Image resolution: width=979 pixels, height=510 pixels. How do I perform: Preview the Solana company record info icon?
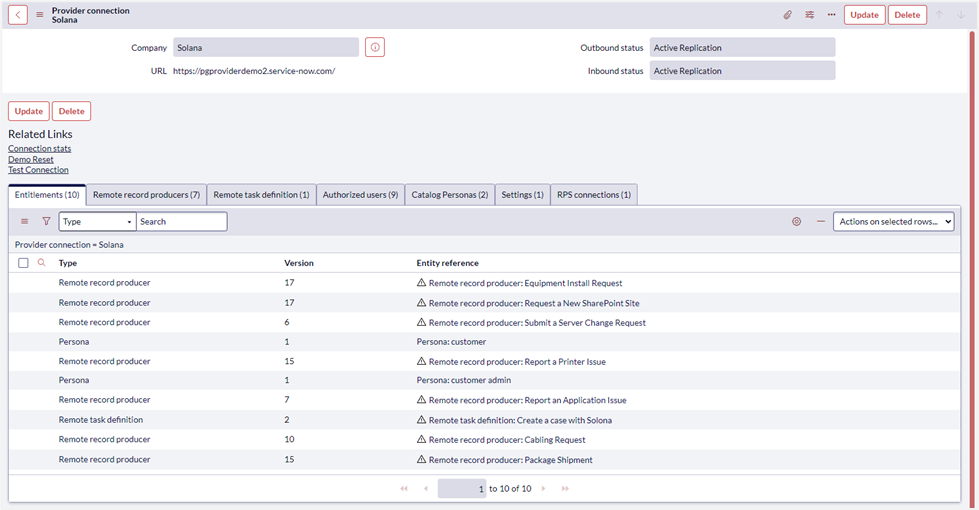click(375, 47)
